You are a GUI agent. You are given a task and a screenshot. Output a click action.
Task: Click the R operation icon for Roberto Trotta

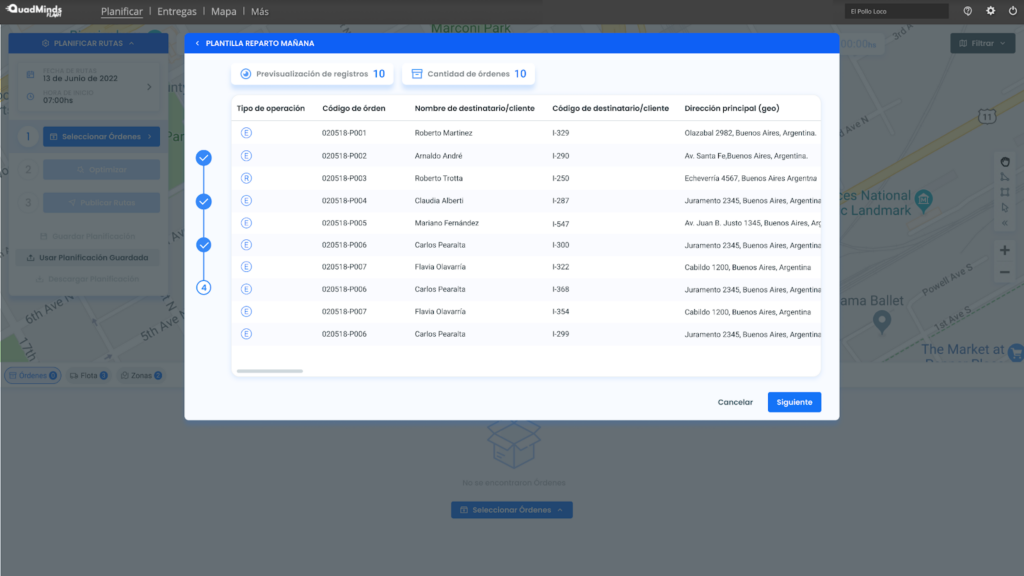tap(246, 178)
